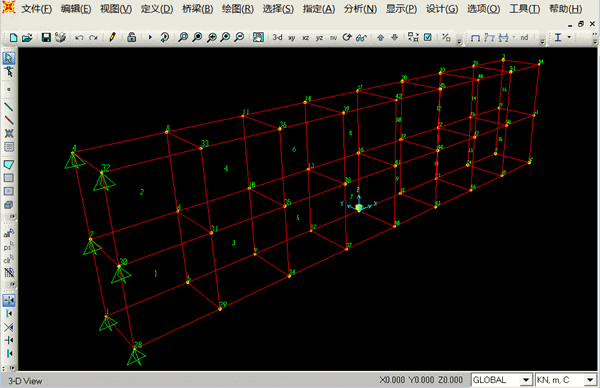Click the move up arrow button
The width and height of the screenshot is (600, 388).
pyautogui.click(x=380, y=37)
